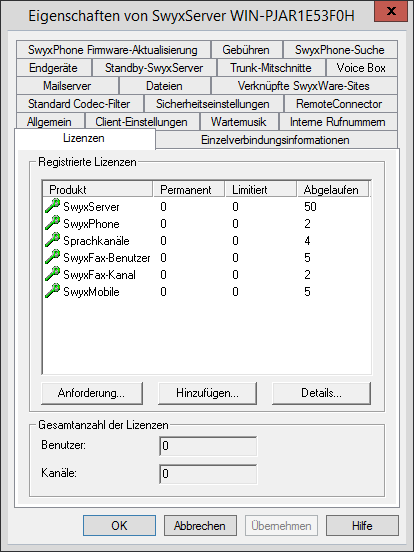Click the Abgelaufen value in SwyxFax-Benutzer row

pyautogui.click(x=307, y=258)
